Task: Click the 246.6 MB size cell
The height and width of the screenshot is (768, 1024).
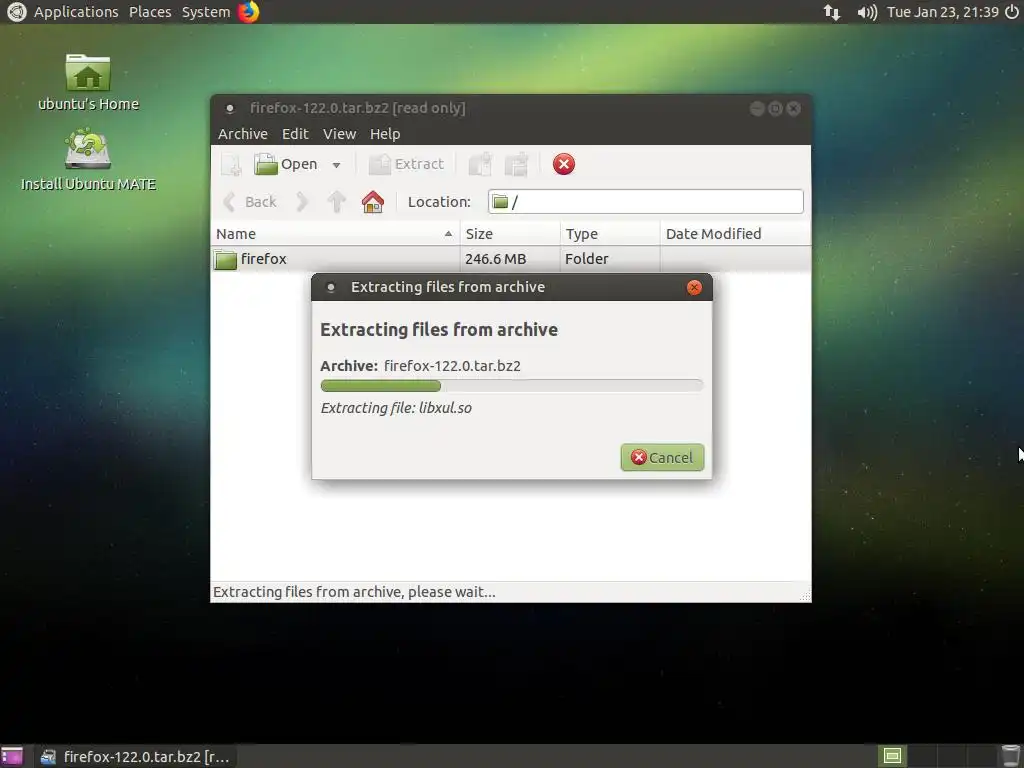Action: 496,259
